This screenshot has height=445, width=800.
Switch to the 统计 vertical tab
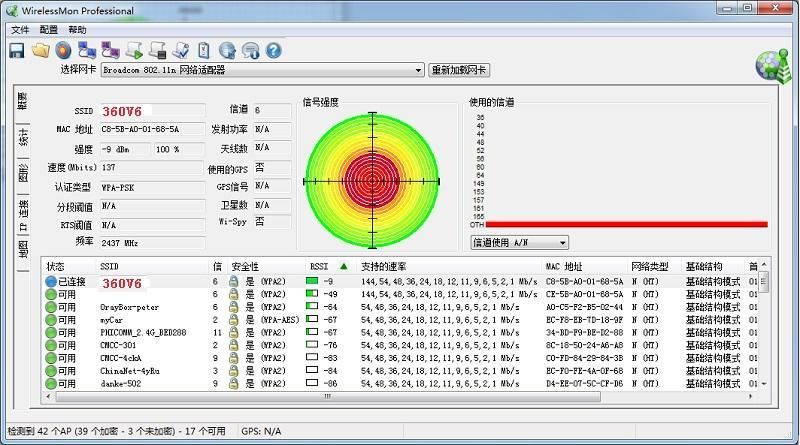point(23,138)
